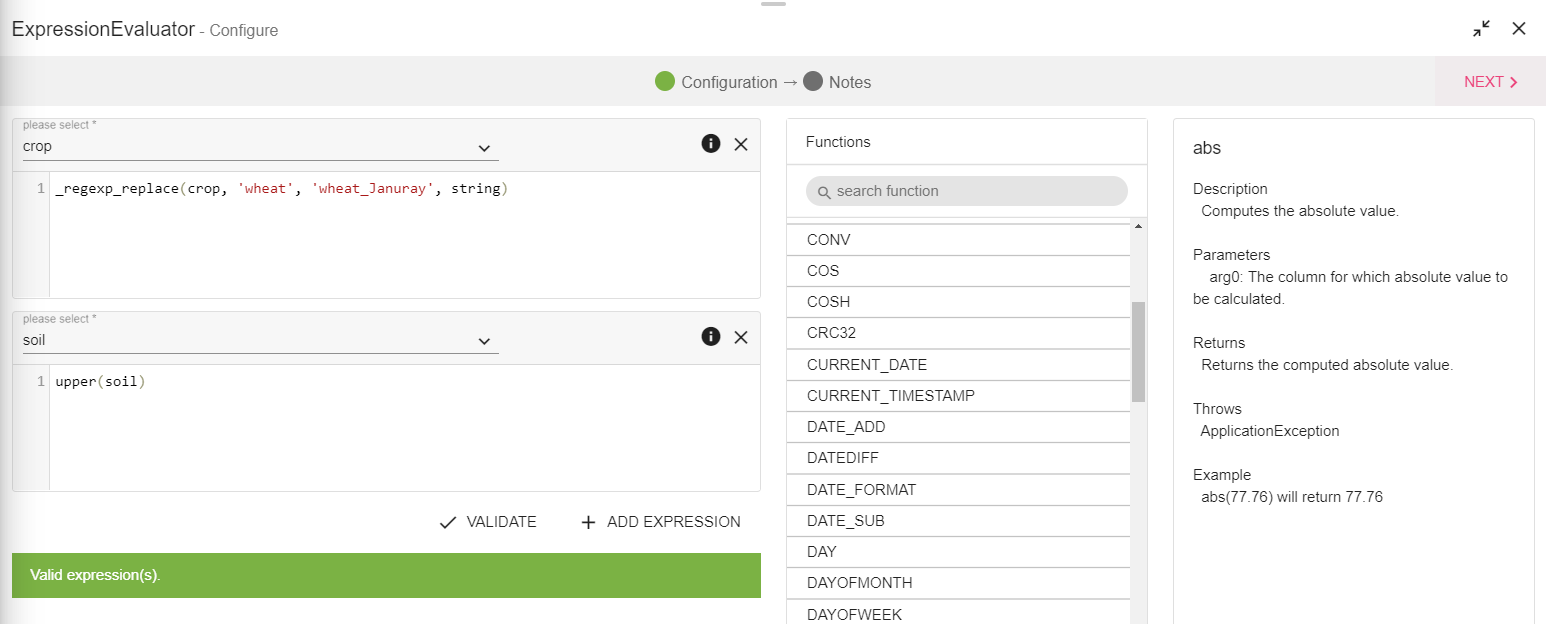Click the functions list scrollbar thumb
Viewport: 1546px width, 624px height.
(1138, 350)
